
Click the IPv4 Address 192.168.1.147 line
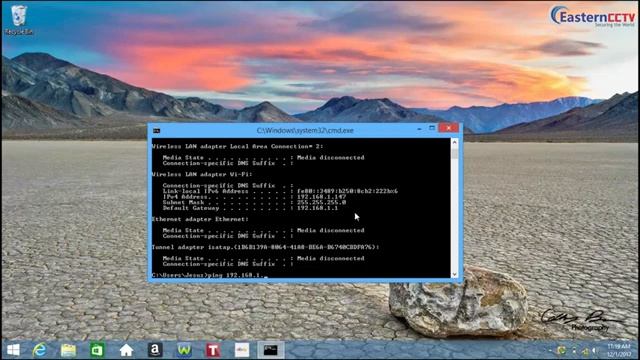tap(254, 197)
